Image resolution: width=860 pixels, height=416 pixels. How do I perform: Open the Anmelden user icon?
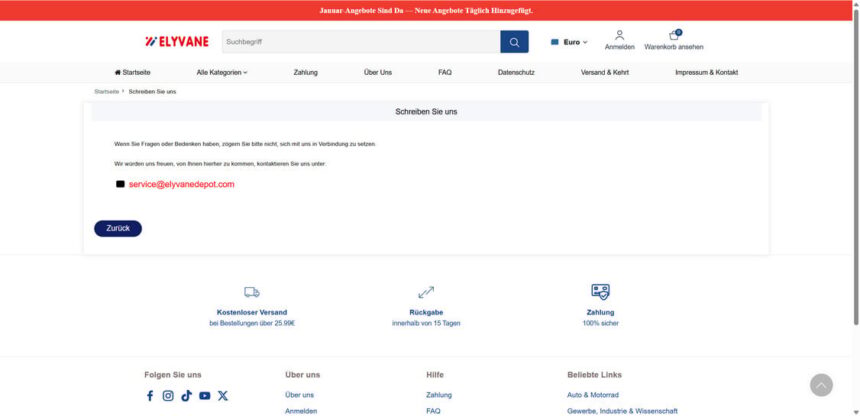coord(619,35)
